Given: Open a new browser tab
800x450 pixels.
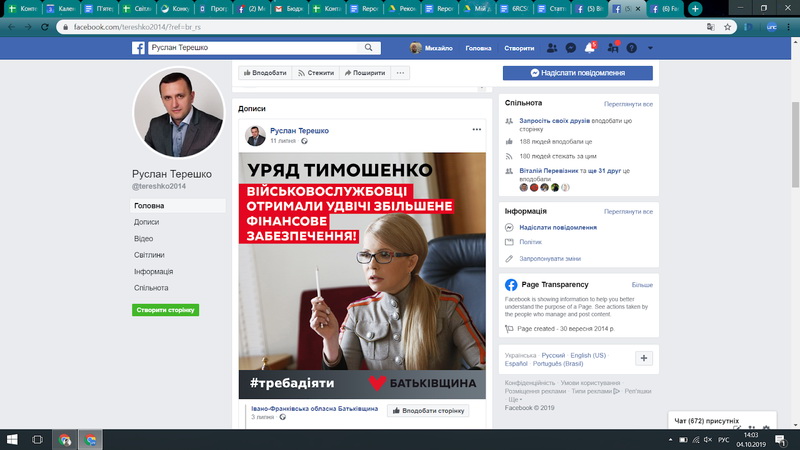Looking at the screenshot, I should (x=695, y=9).
